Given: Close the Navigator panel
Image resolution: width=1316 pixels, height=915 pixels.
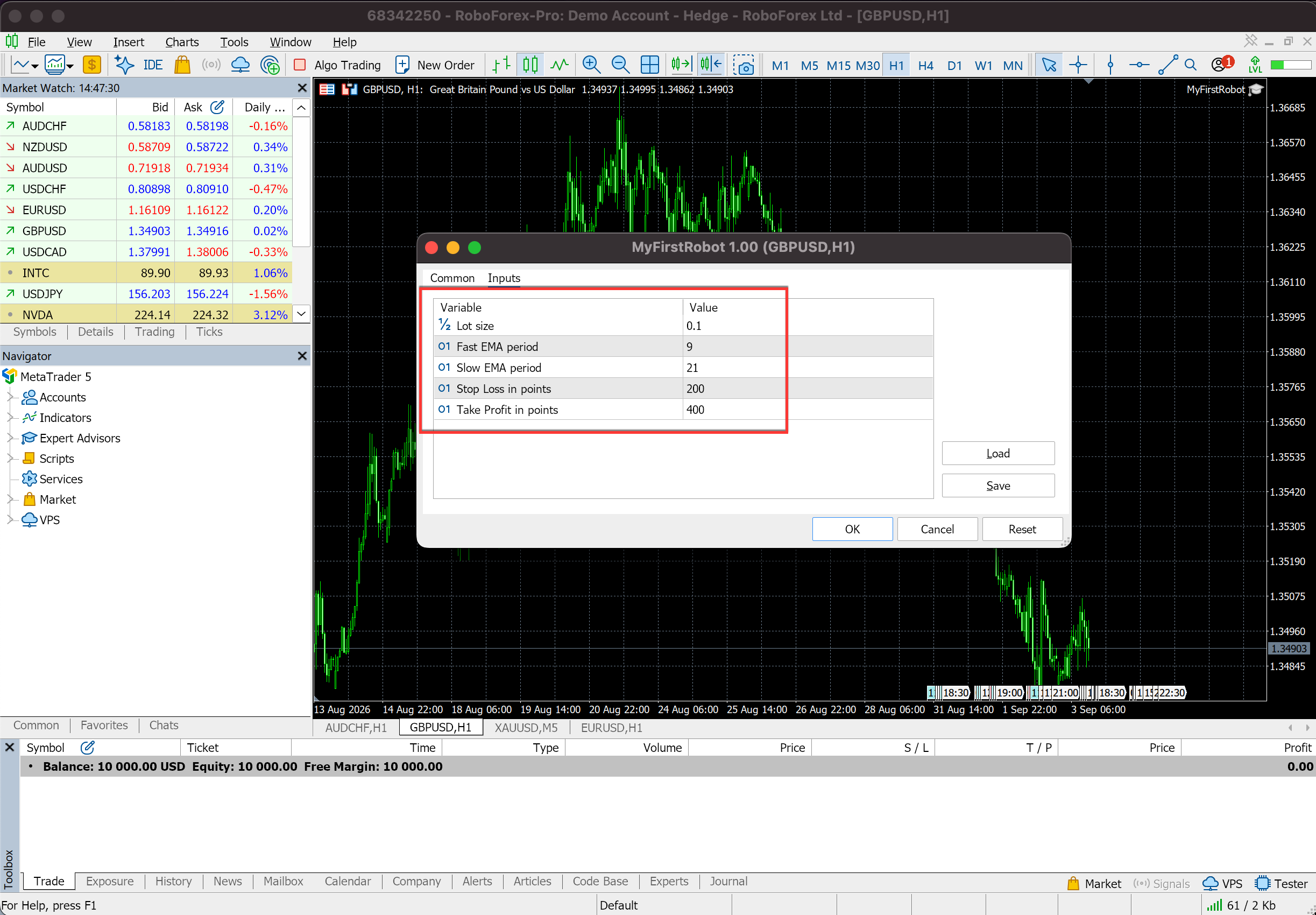Looking at the screenshot, I should [302, 356].
